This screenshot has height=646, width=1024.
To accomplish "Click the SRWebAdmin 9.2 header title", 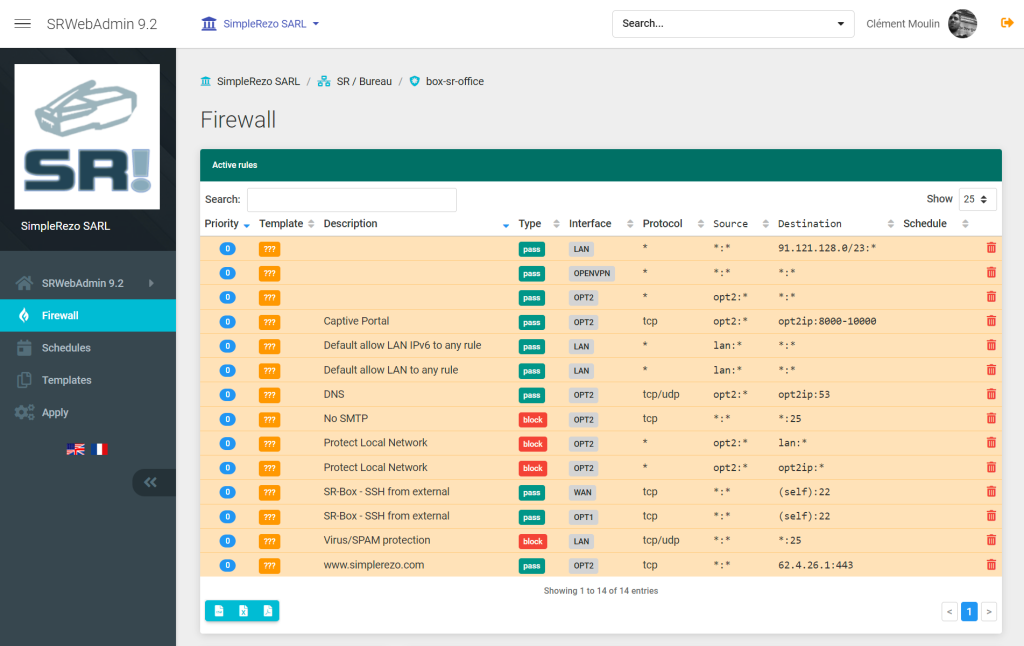I will 102,24.
